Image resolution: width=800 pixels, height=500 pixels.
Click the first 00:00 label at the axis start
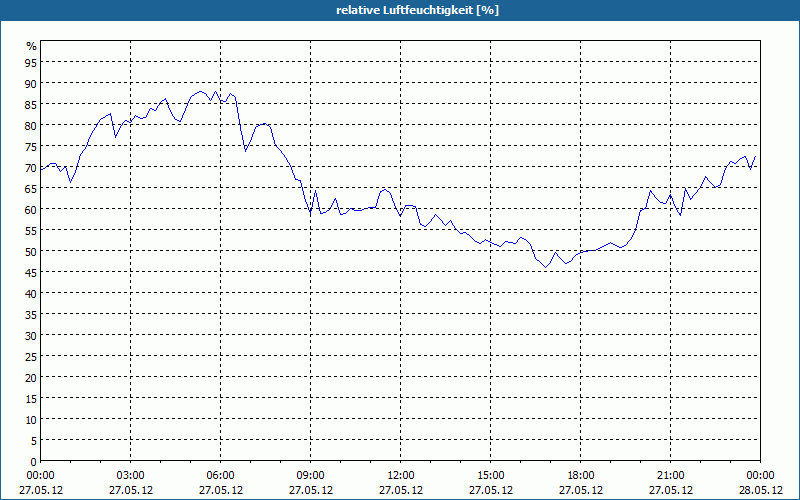(x=40, y=476)
